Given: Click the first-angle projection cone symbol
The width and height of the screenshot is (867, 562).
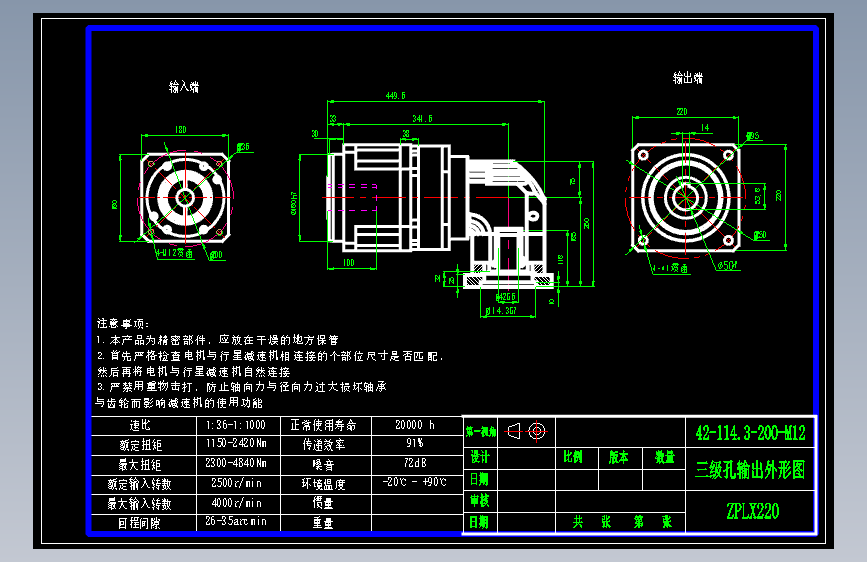Looking at the screenshot, I should pos(514,431).
